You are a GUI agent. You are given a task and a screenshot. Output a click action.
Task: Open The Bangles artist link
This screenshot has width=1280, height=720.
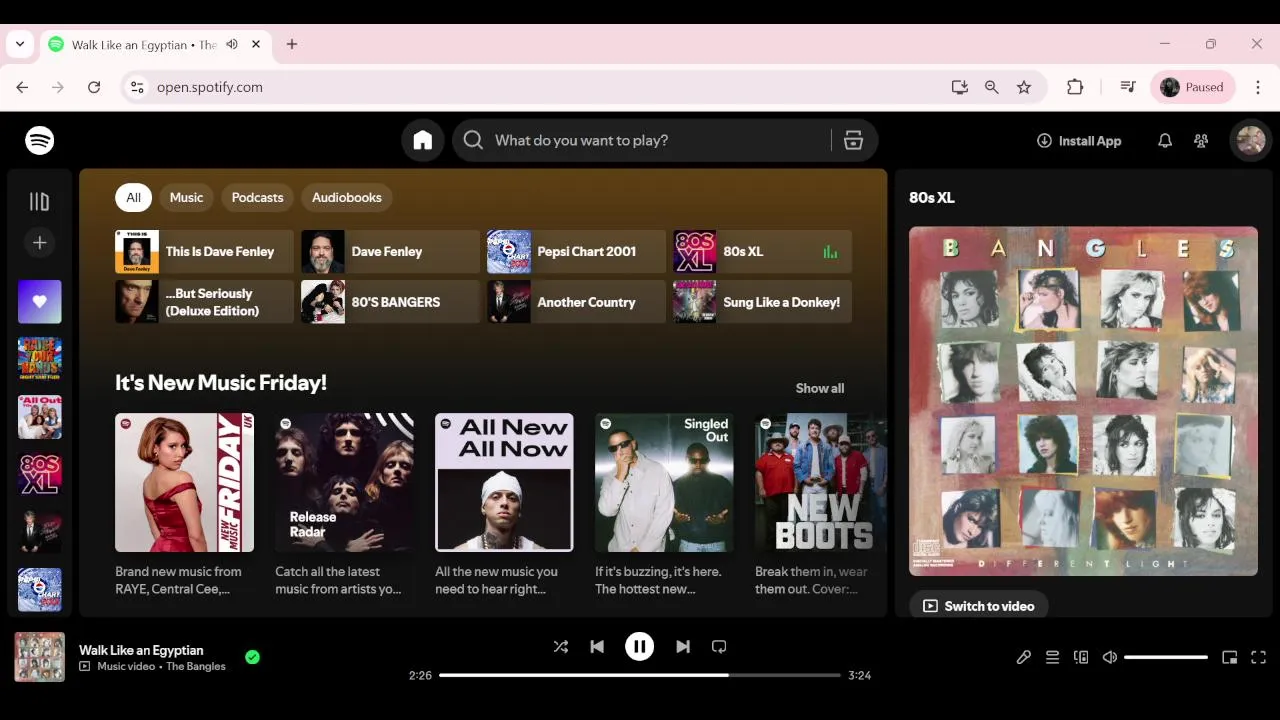pos(196,667)
